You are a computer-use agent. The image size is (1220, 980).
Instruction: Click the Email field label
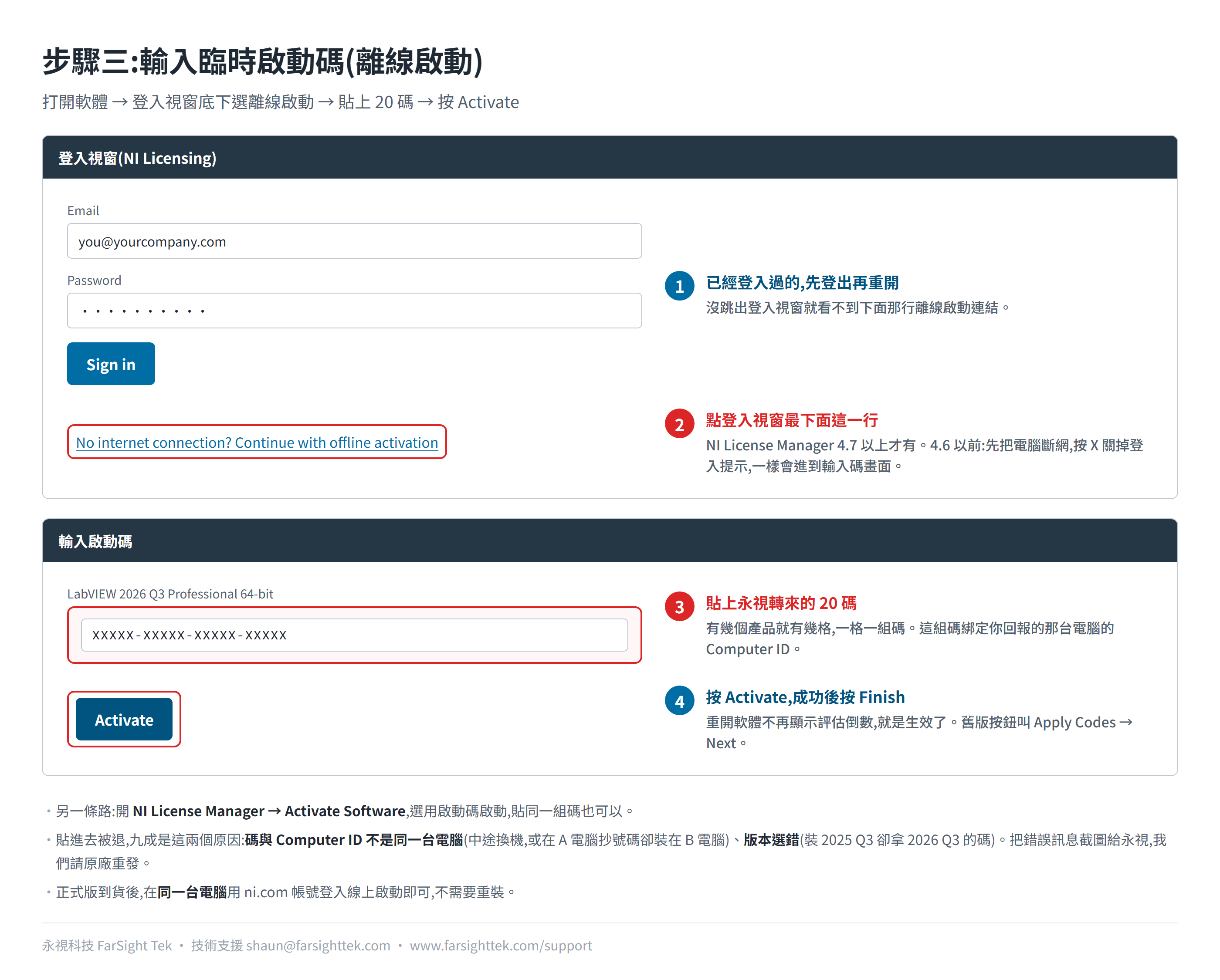pos(83,211)
